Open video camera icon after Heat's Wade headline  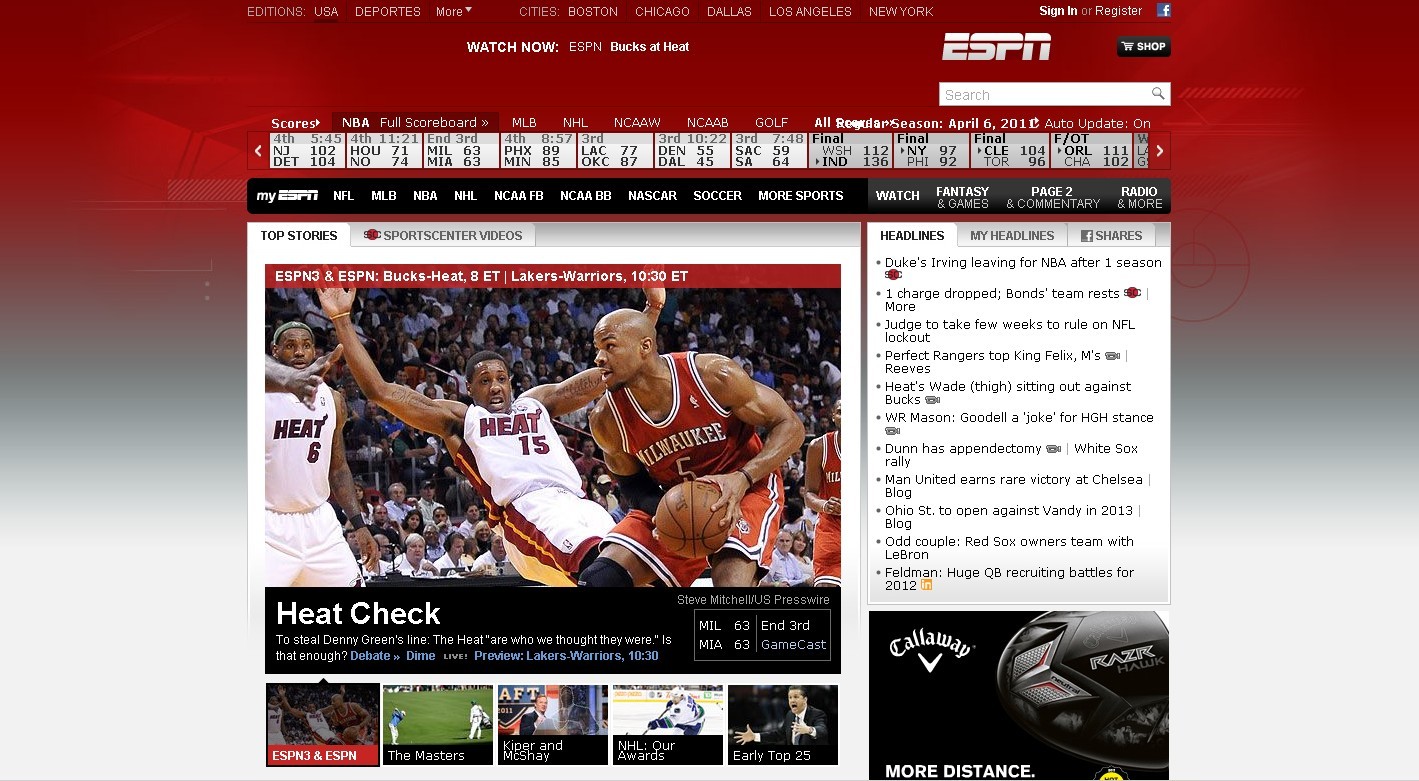(x=932, y=400)
